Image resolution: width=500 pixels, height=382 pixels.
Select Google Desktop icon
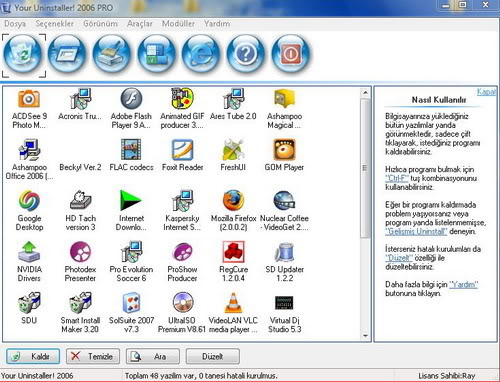(29, 201)
